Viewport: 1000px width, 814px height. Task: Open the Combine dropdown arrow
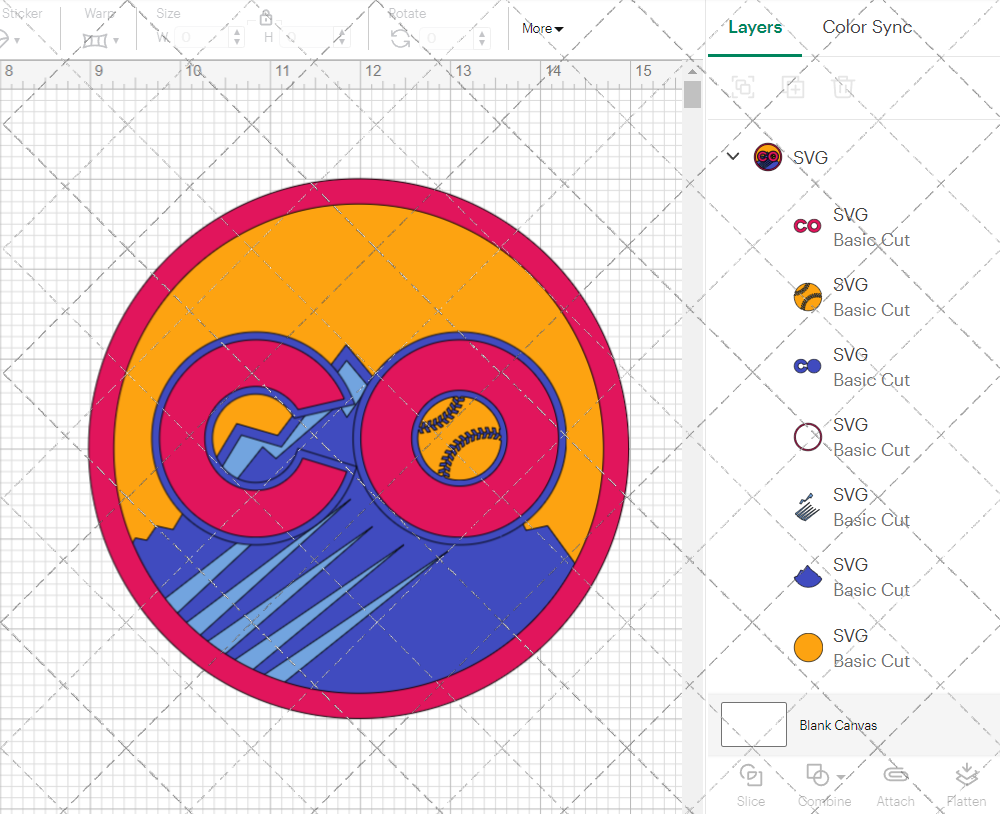[841, 777]
